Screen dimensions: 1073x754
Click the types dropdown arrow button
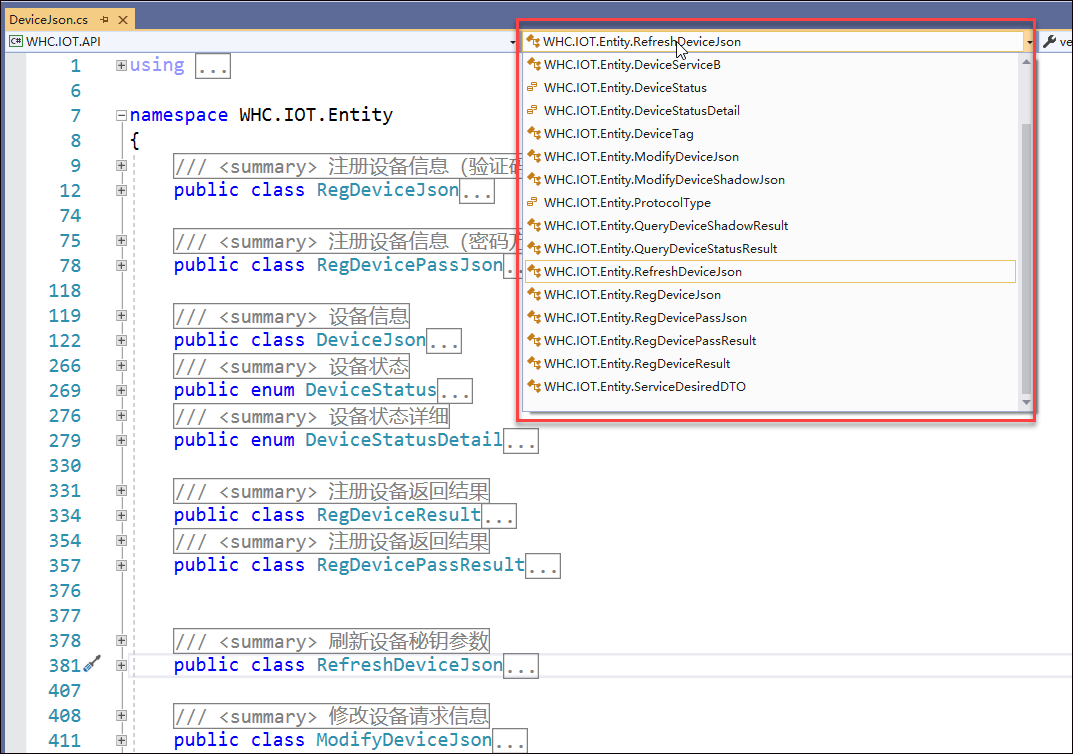(1029, 42)
